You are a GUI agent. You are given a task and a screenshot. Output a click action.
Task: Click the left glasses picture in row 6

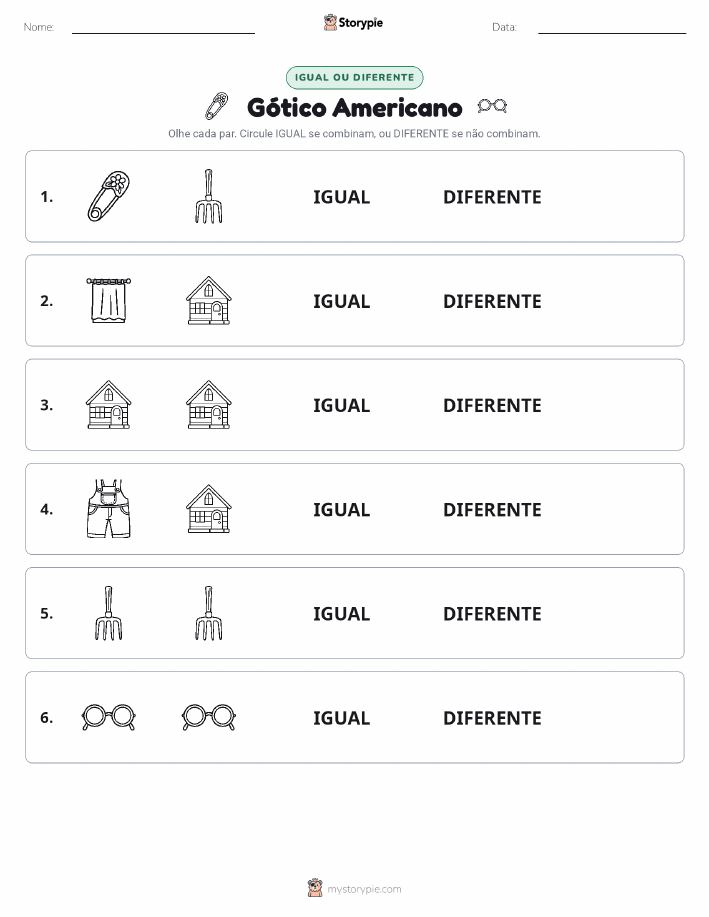109,717
